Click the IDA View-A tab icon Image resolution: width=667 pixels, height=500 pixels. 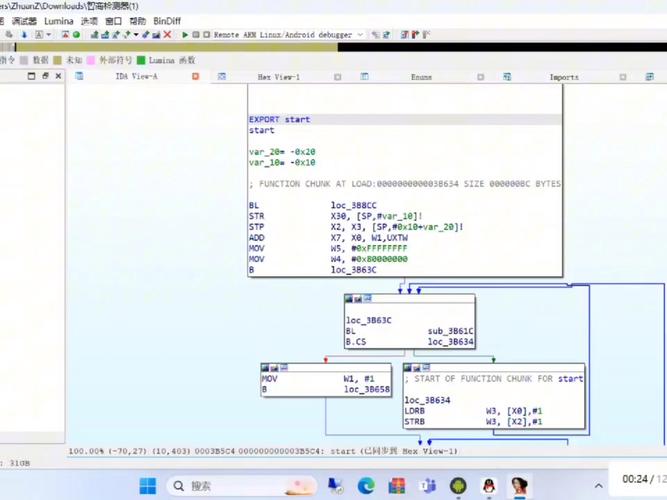(80, 76)
